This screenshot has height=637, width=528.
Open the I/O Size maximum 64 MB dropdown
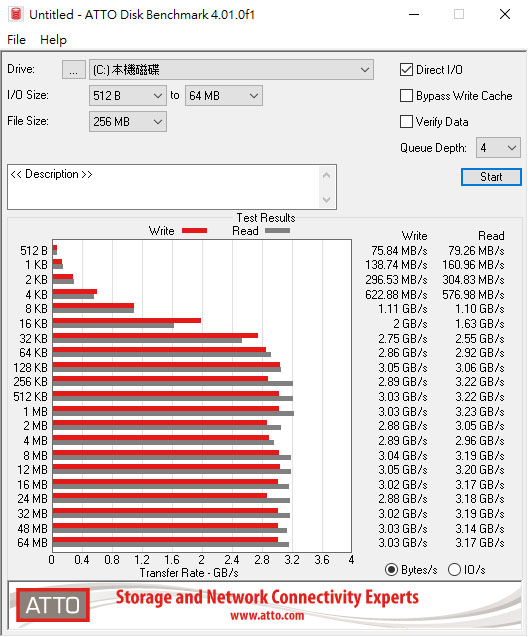[224, 96]
